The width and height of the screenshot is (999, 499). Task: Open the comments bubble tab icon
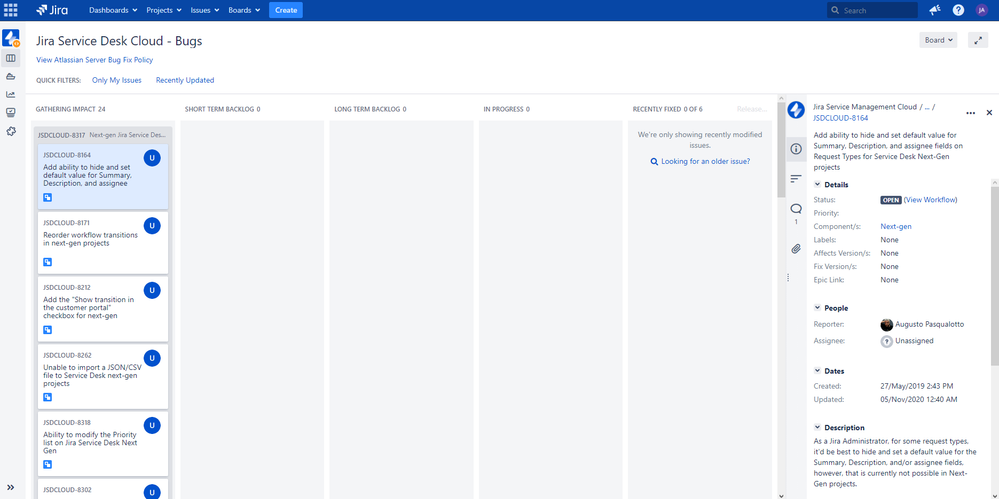point(796,209)
